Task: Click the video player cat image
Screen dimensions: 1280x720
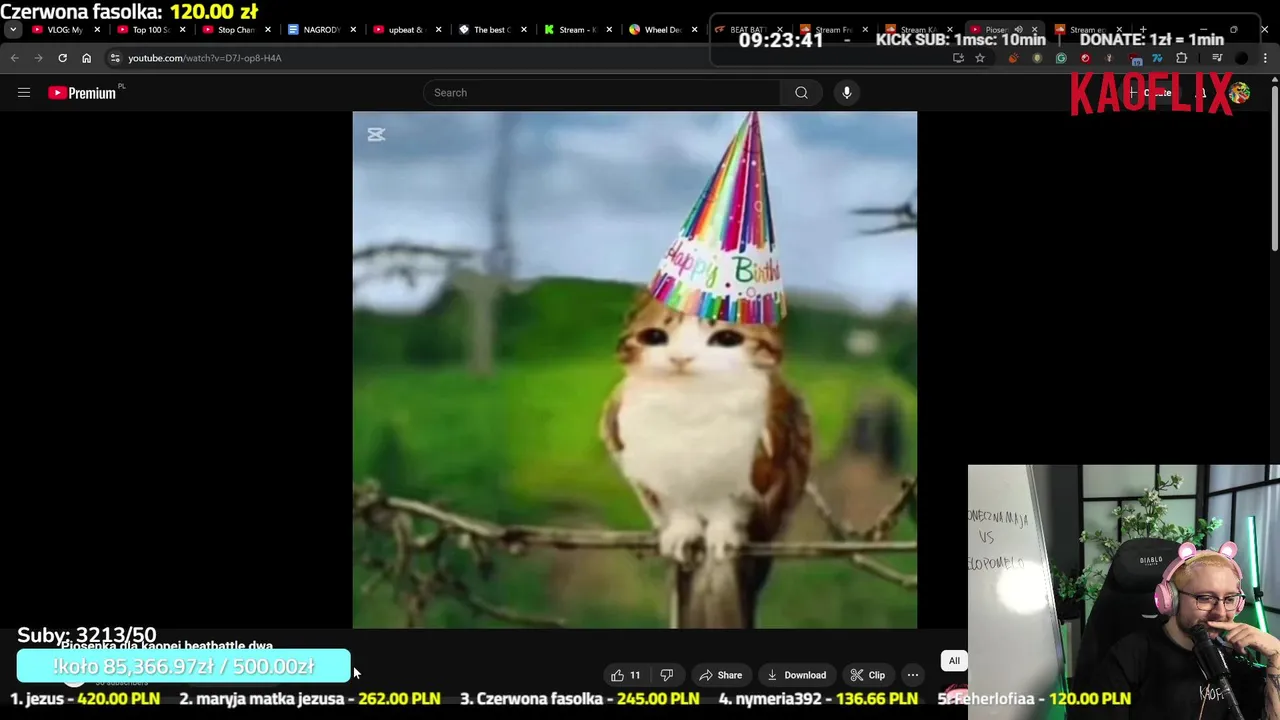Action: coord(635,370)
